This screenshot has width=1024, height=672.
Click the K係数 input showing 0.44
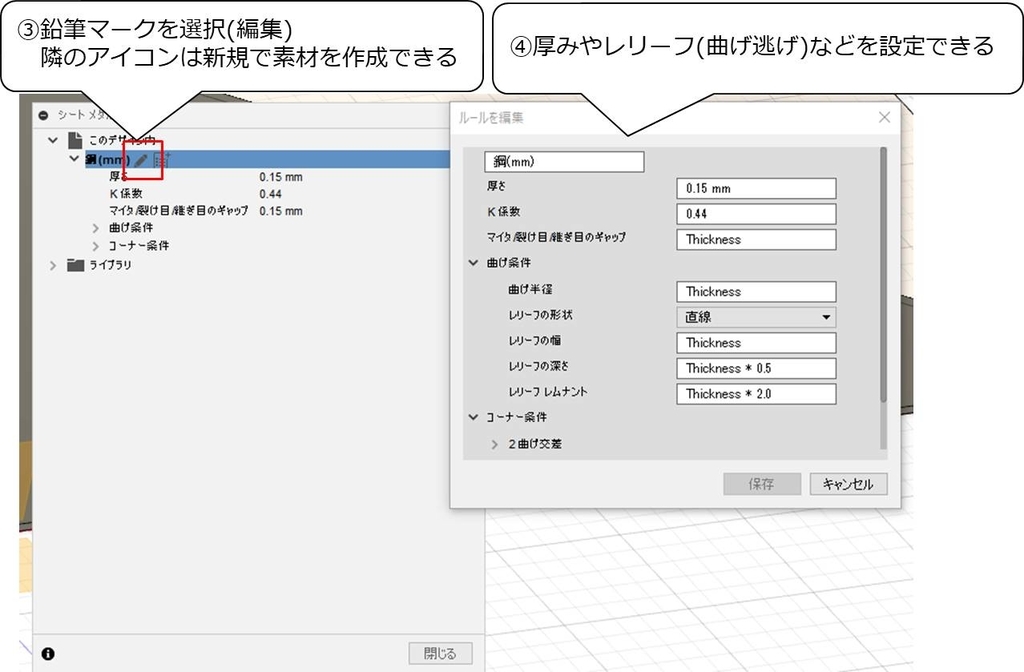tap(755, 213)
